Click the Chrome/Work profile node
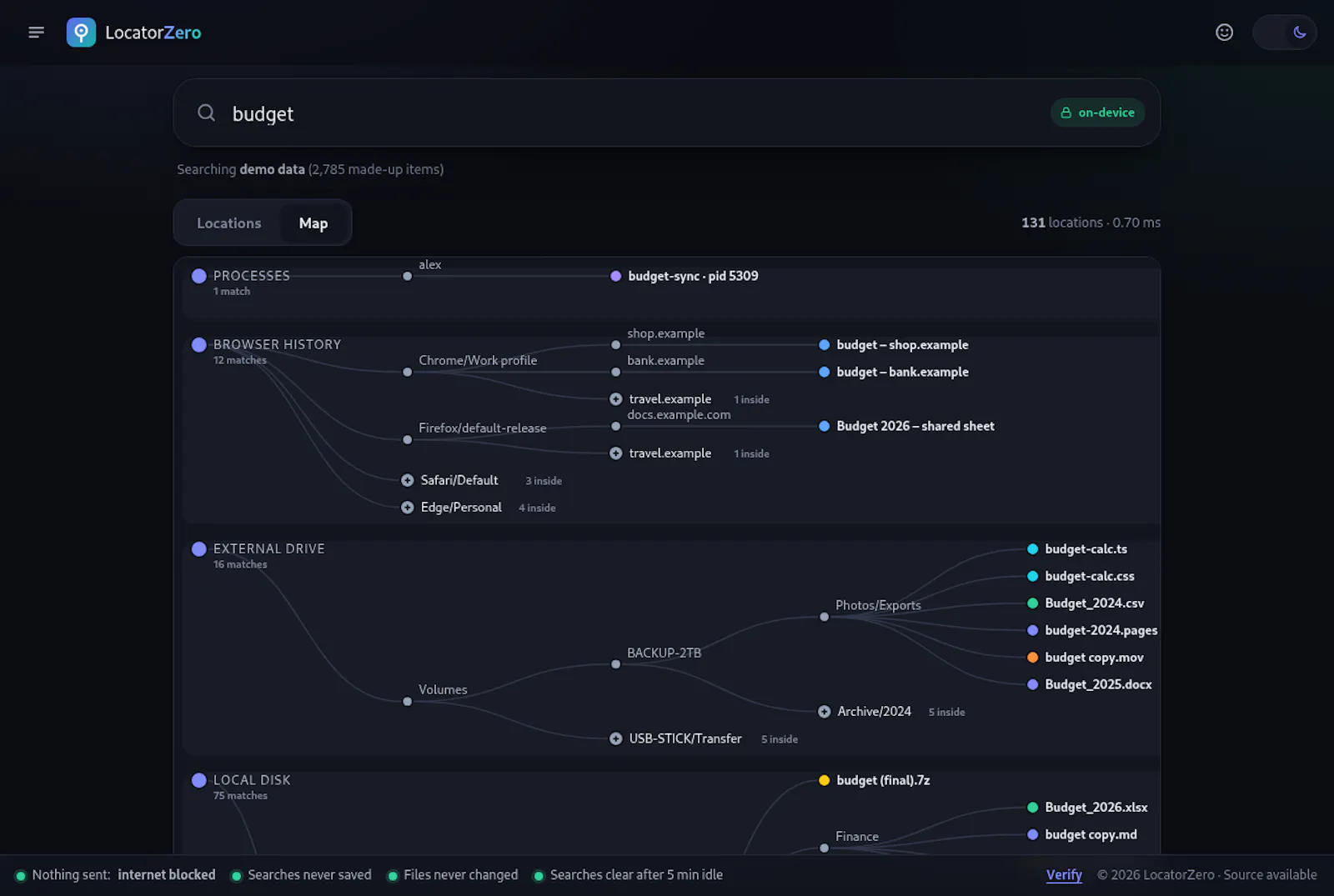1334x896 pixels. tap(408, 372)
